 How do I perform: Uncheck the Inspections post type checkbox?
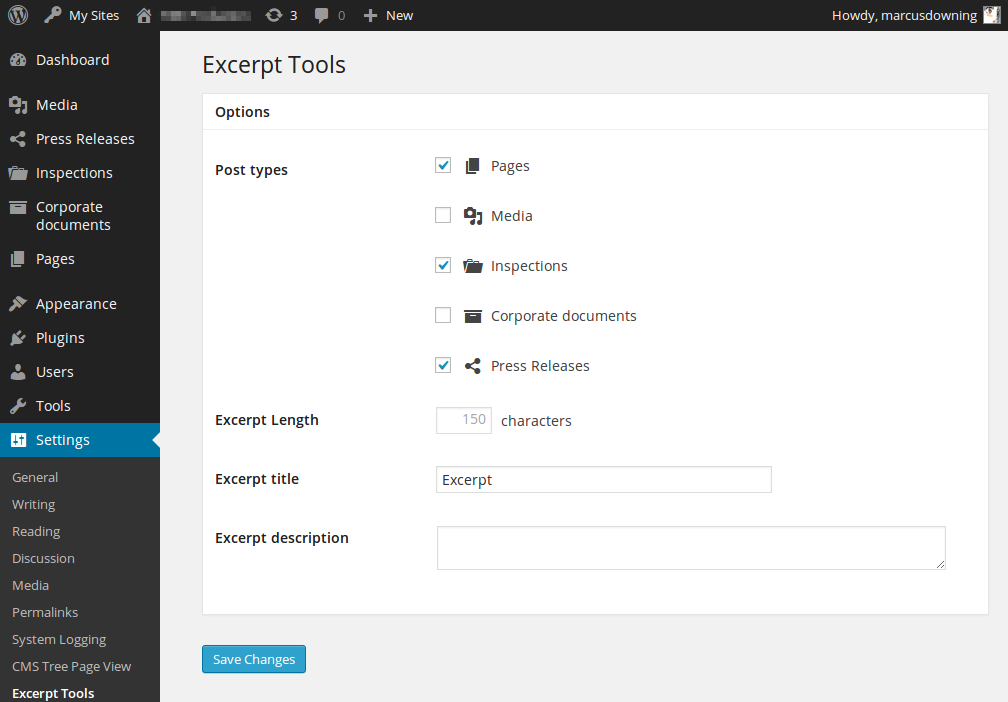(443, 265)
